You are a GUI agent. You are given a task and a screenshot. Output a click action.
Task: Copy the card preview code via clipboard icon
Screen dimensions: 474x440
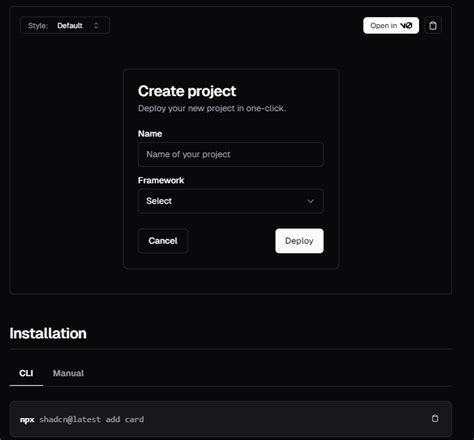tap(433, 26)
